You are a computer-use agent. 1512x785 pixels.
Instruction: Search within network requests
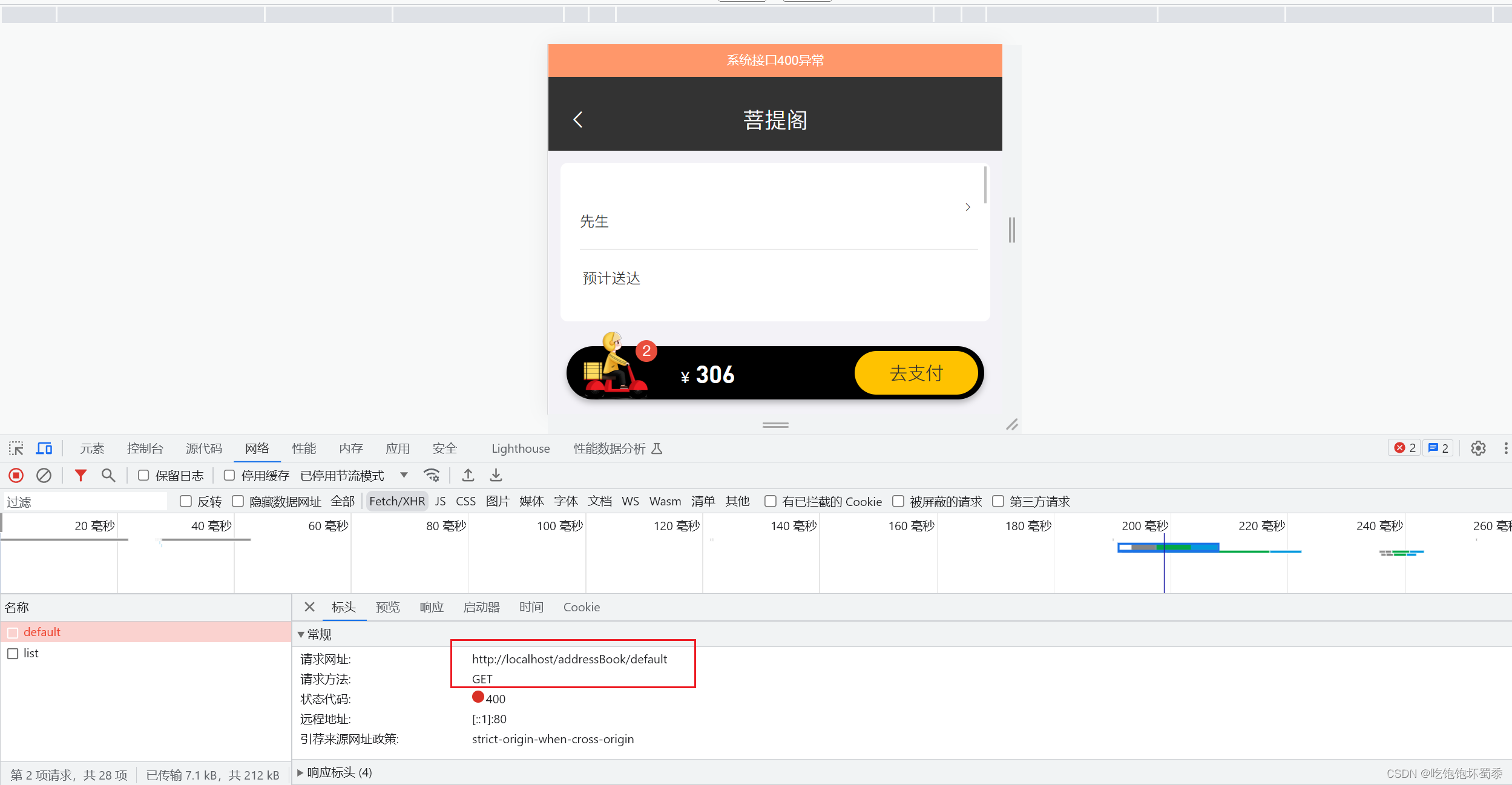(x=108, y=475)
